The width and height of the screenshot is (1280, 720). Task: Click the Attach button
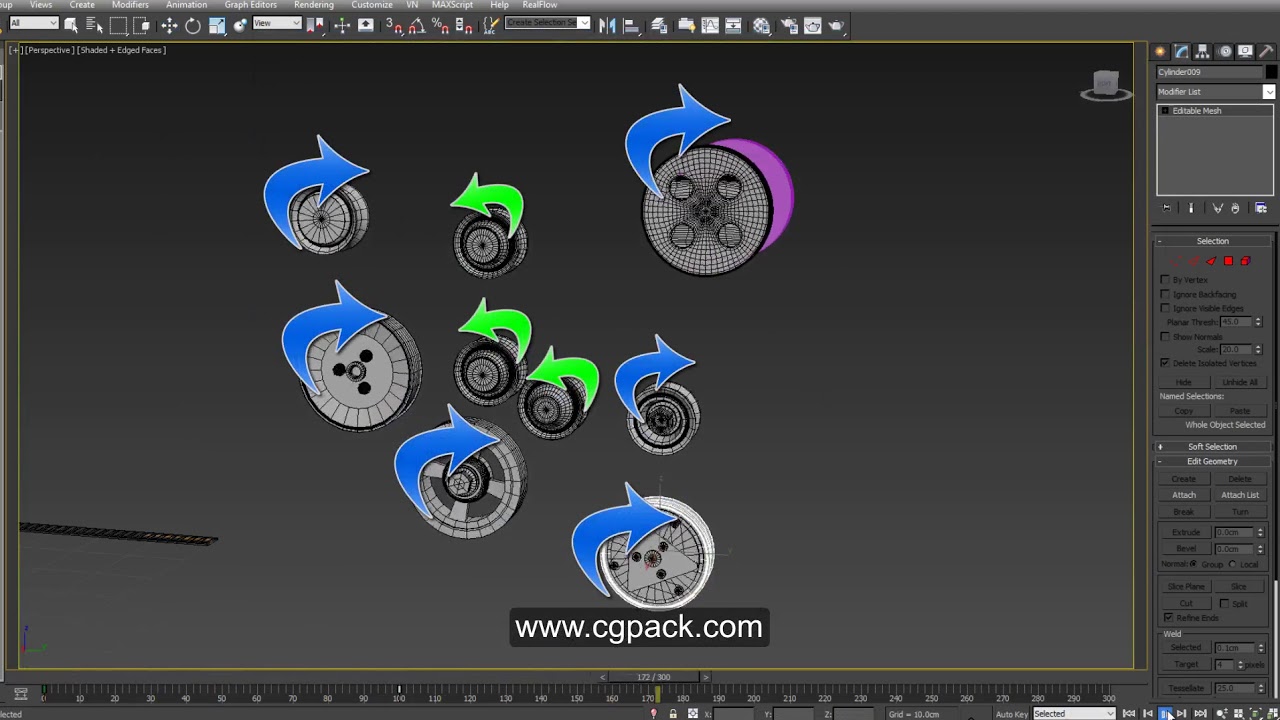[1184, 495]
